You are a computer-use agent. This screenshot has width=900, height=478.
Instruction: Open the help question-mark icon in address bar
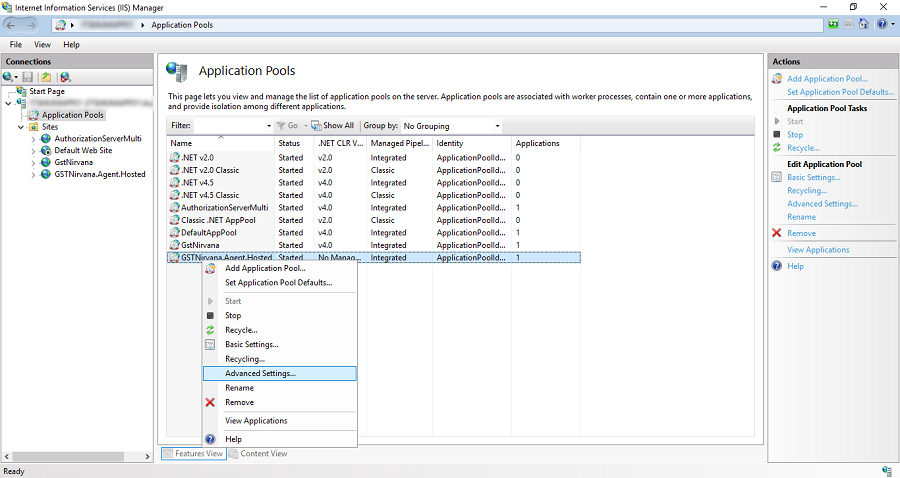[882, 24]
